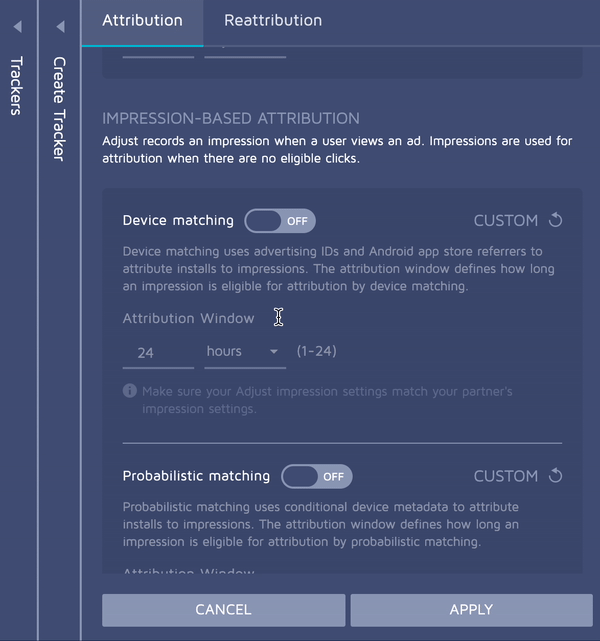The width and height of the screenshot is (600, 641).
Task: Open the Reattribution tab
Action: click(x=273, y=20)
